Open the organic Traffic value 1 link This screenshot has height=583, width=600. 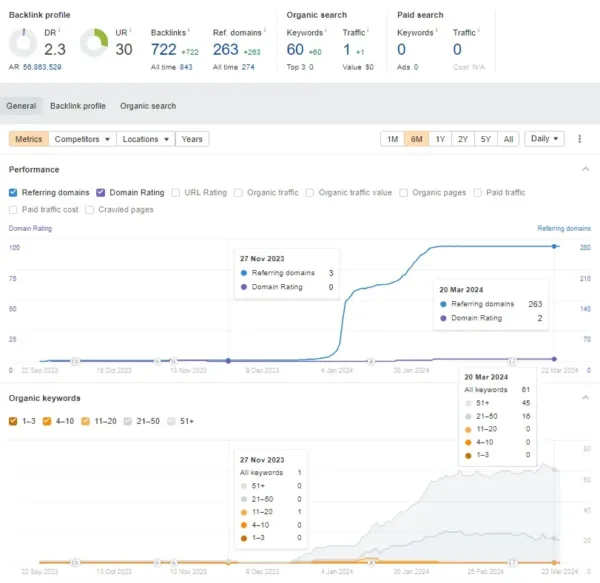coord(347,49)
